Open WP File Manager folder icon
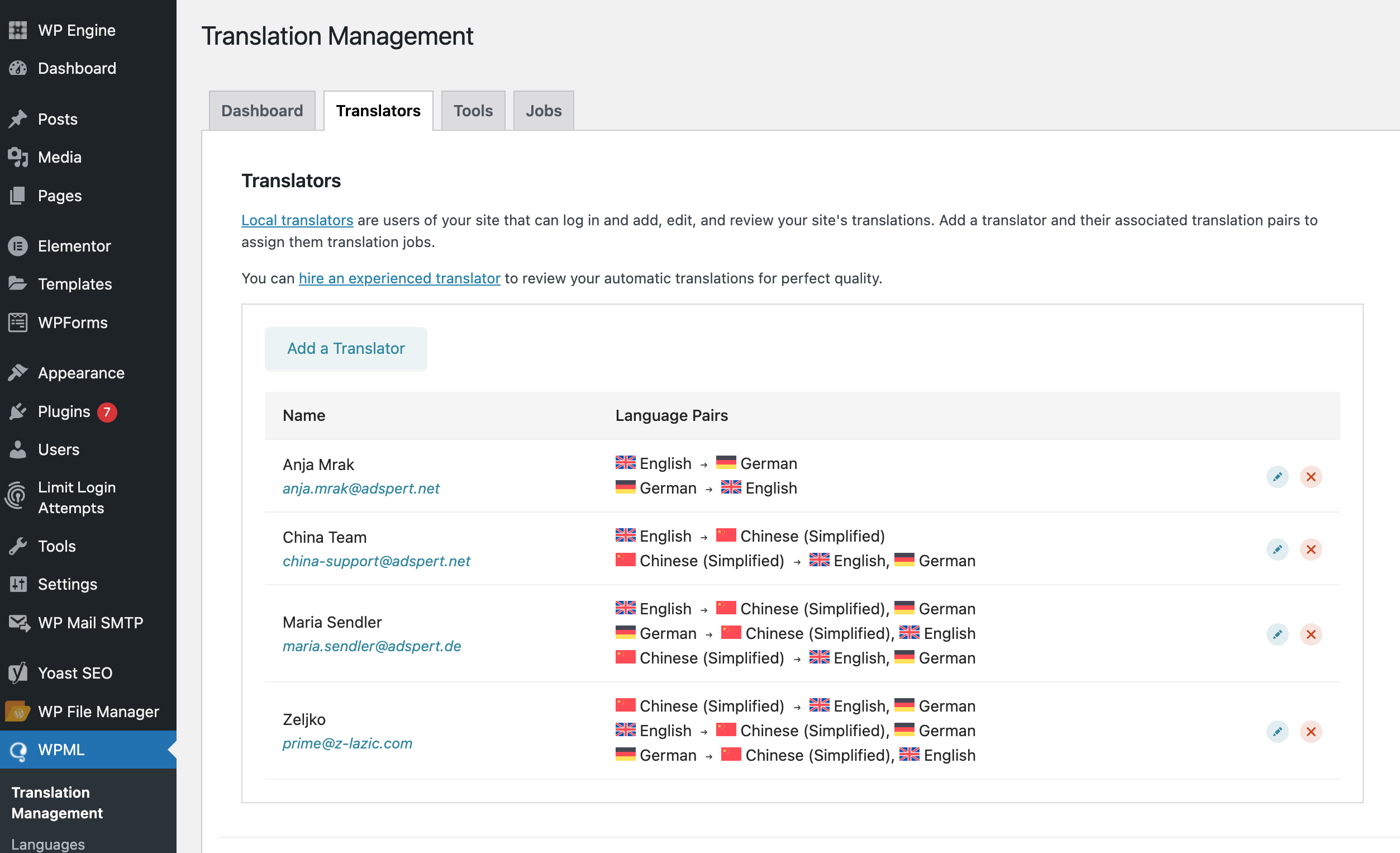 [18, 712]
